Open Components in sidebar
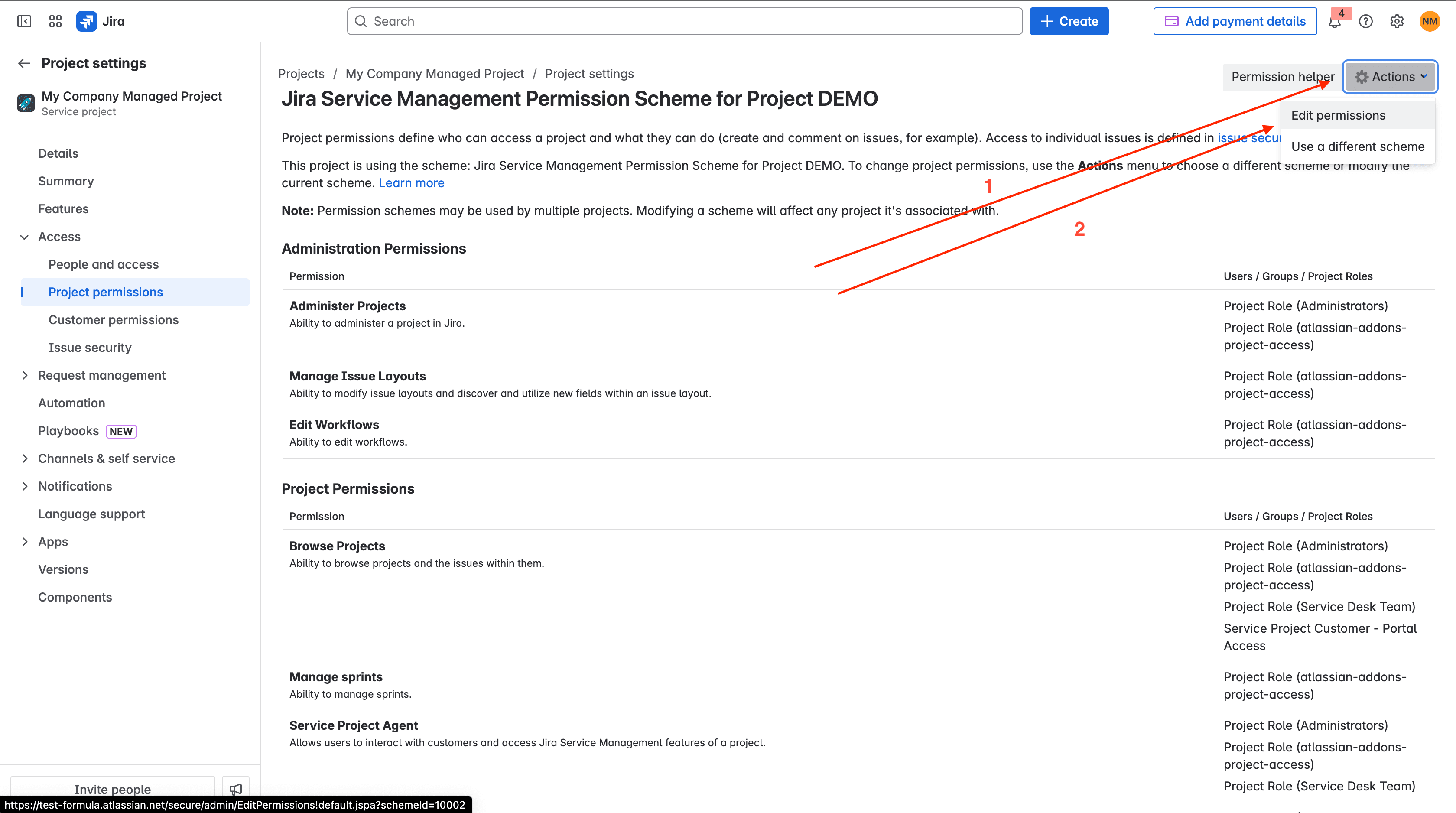 click(75, 597)
